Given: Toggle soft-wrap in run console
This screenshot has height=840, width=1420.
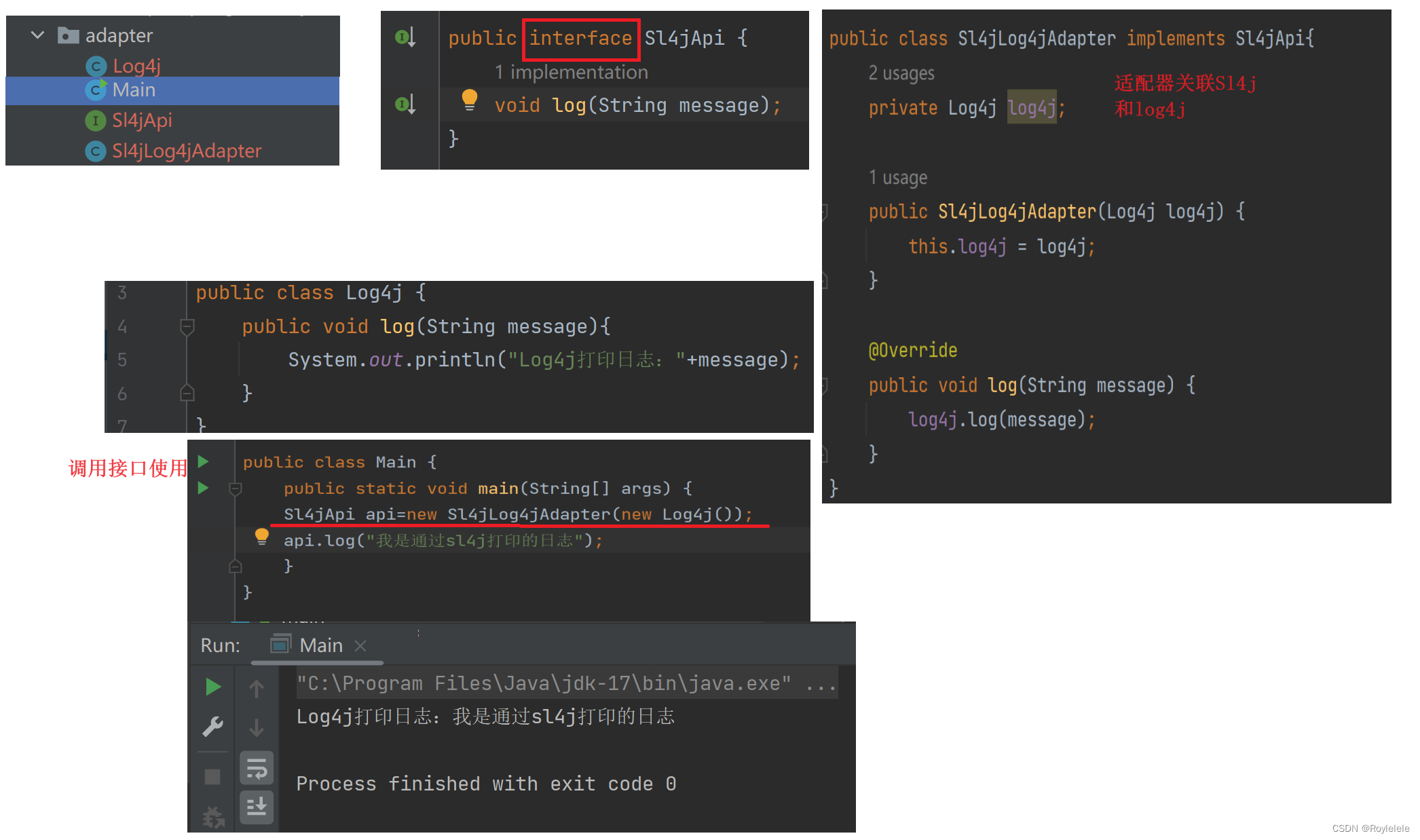Looking at the screenshot, I should click(x=257, y=769).
